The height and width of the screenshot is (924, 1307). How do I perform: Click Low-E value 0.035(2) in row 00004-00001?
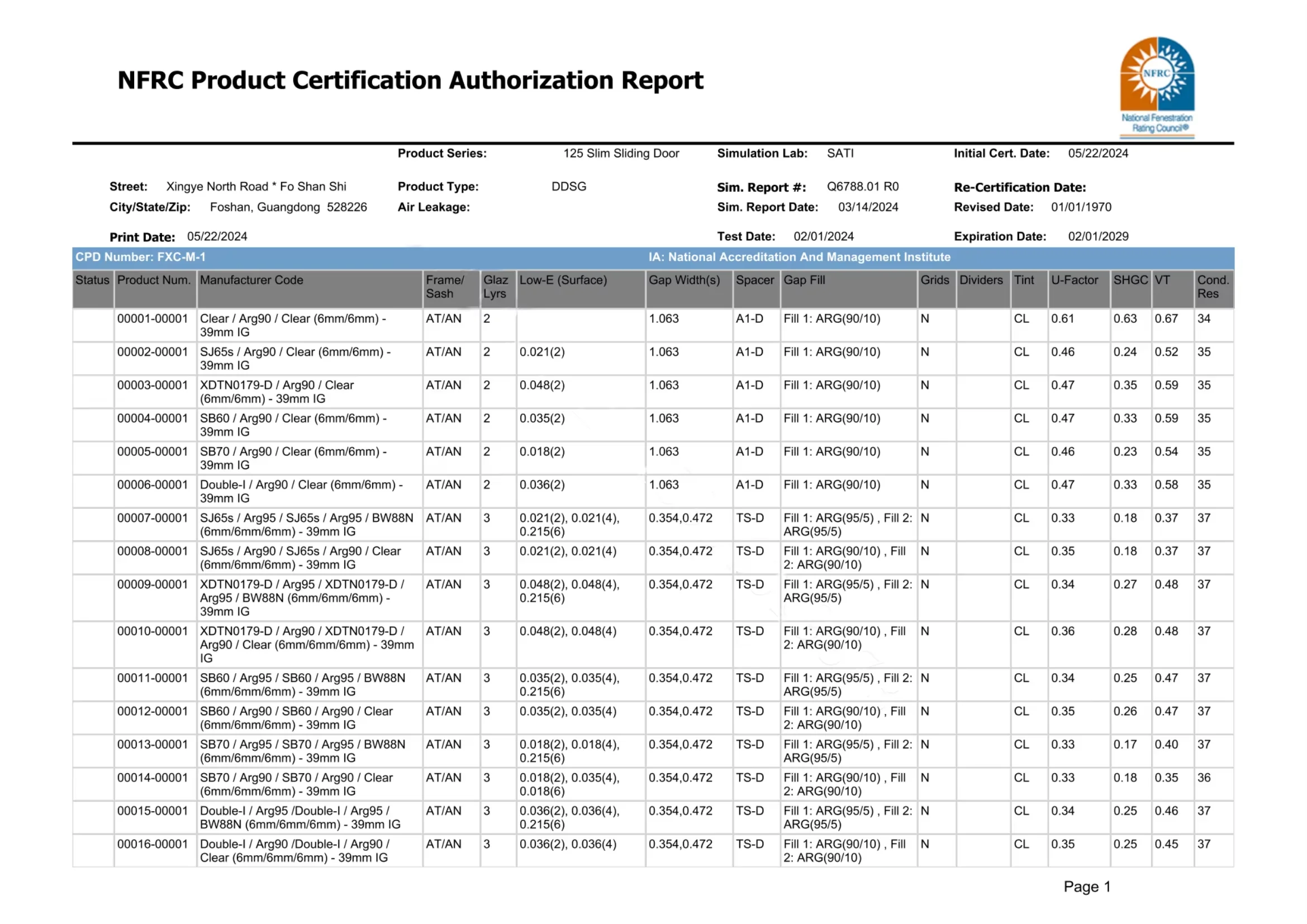coord(541,418)
